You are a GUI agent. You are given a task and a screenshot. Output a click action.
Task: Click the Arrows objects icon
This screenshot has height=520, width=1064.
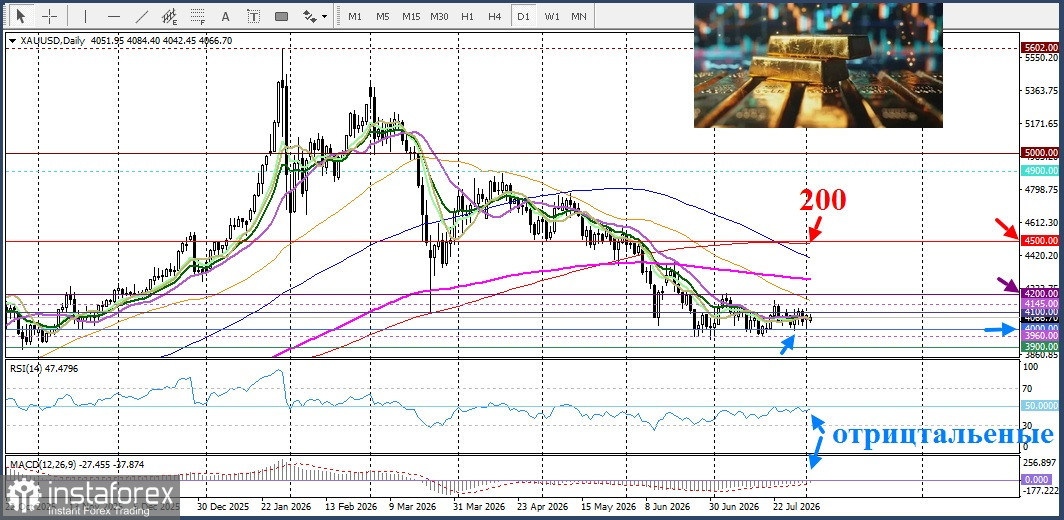[x=309, y=16]
